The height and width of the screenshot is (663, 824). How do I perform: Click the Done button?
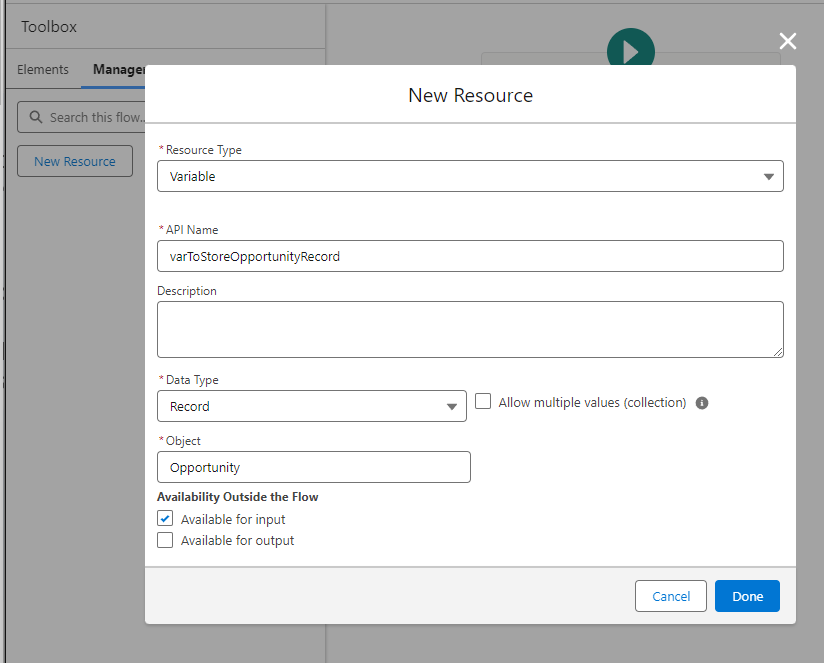pos(747,596)
